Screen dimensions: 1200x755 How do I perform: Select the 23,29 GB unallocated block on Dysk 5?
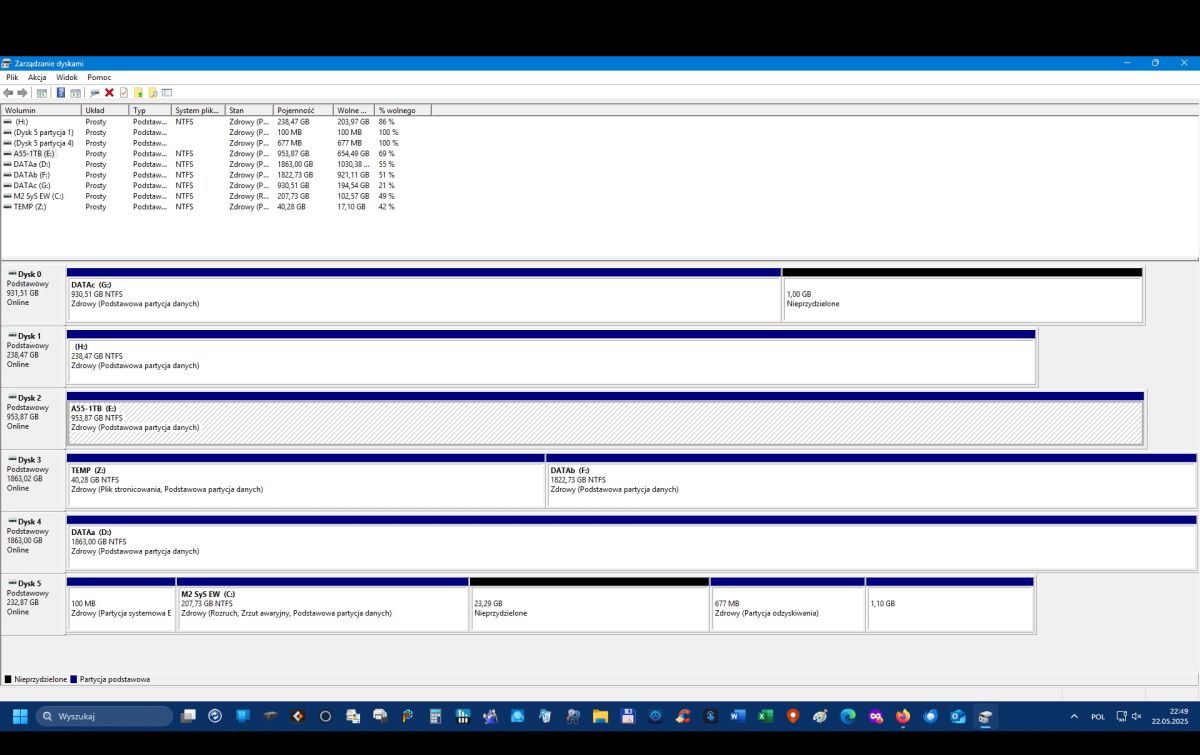click(590, 605)
